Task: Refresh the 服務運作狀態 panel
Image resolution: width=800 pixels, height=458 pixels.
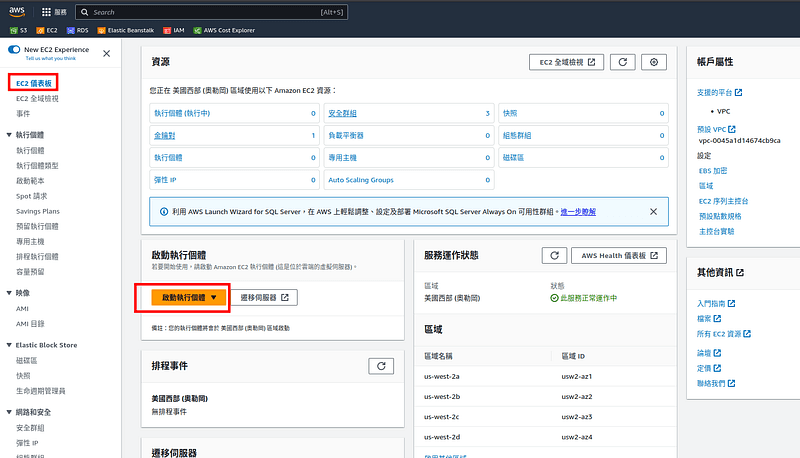Action: (555, 256)
